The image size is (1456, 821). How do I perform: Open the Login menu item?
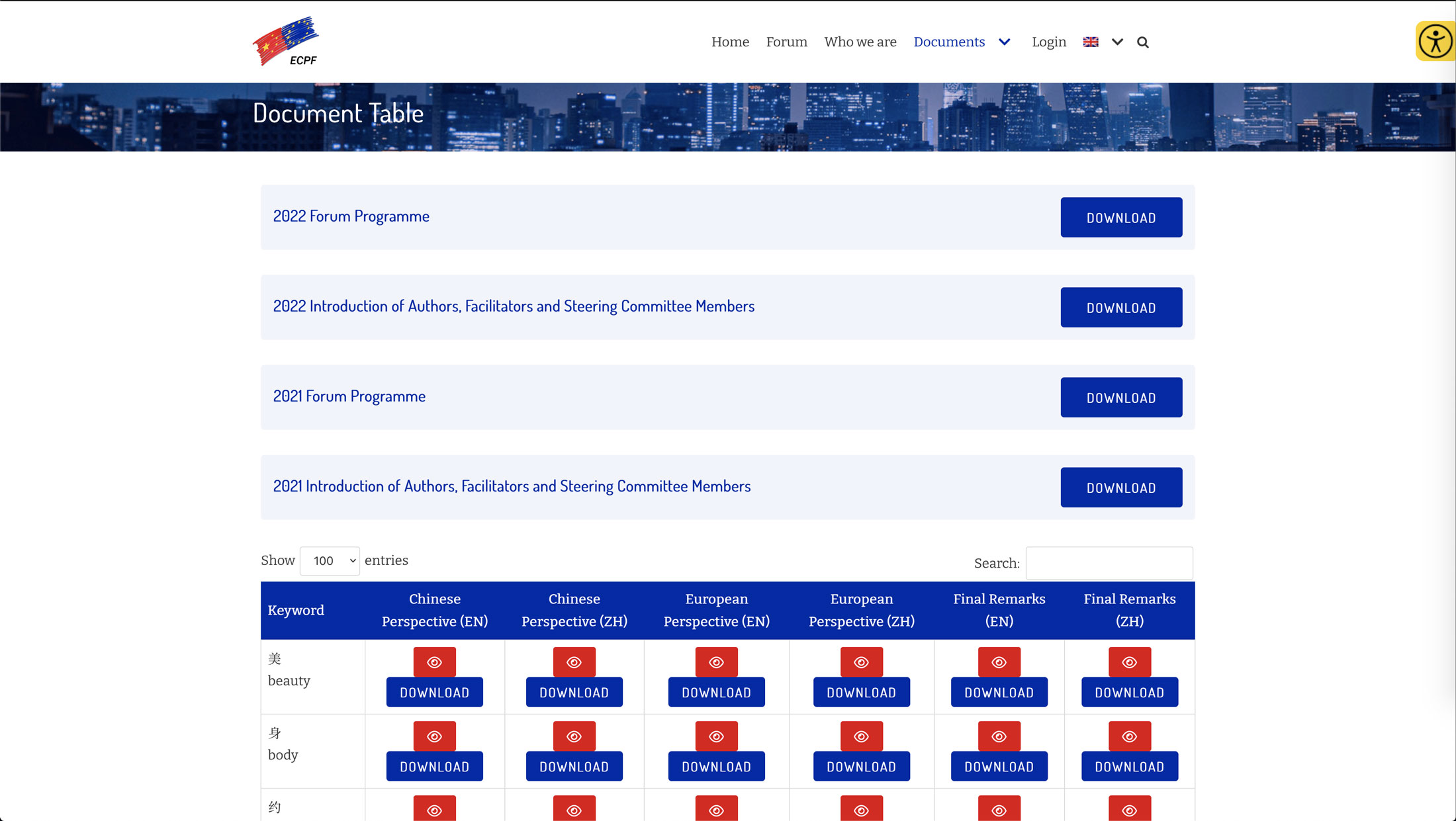[x=1049, y=42]
